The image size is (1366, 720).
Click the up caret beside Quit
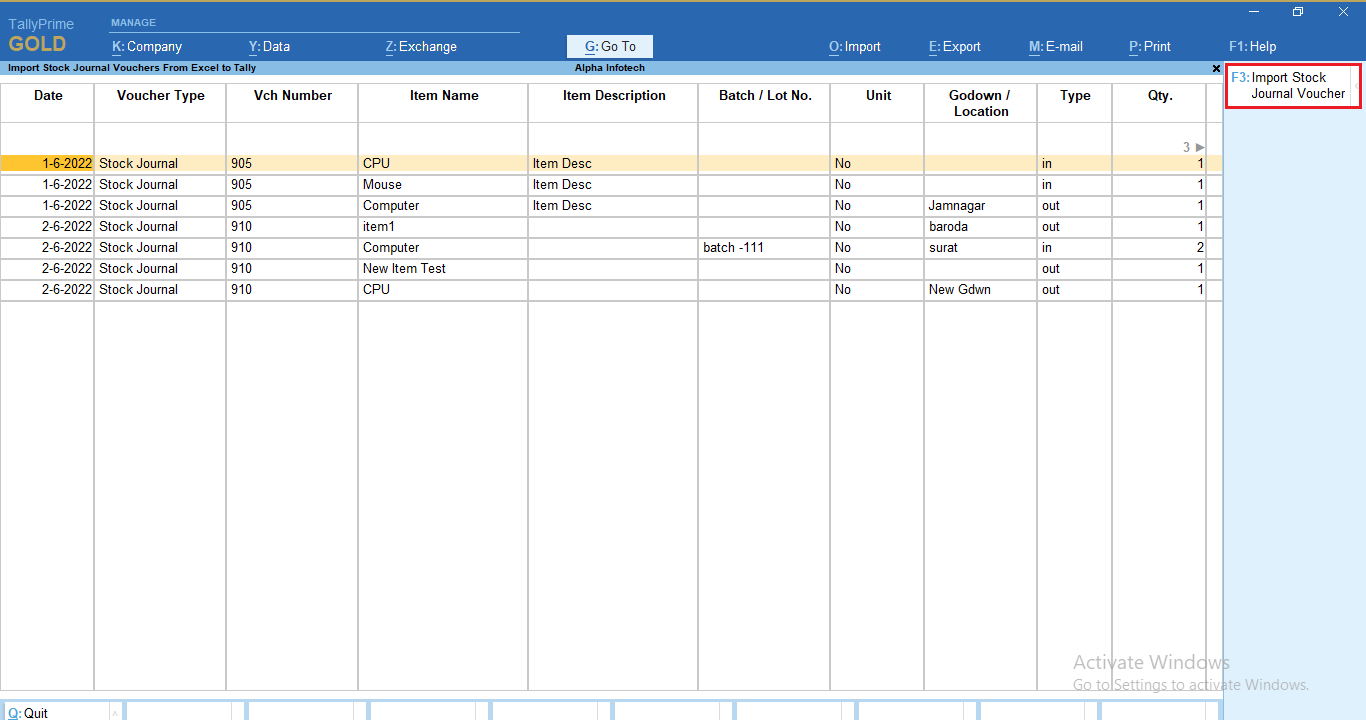tap(115, 712)
